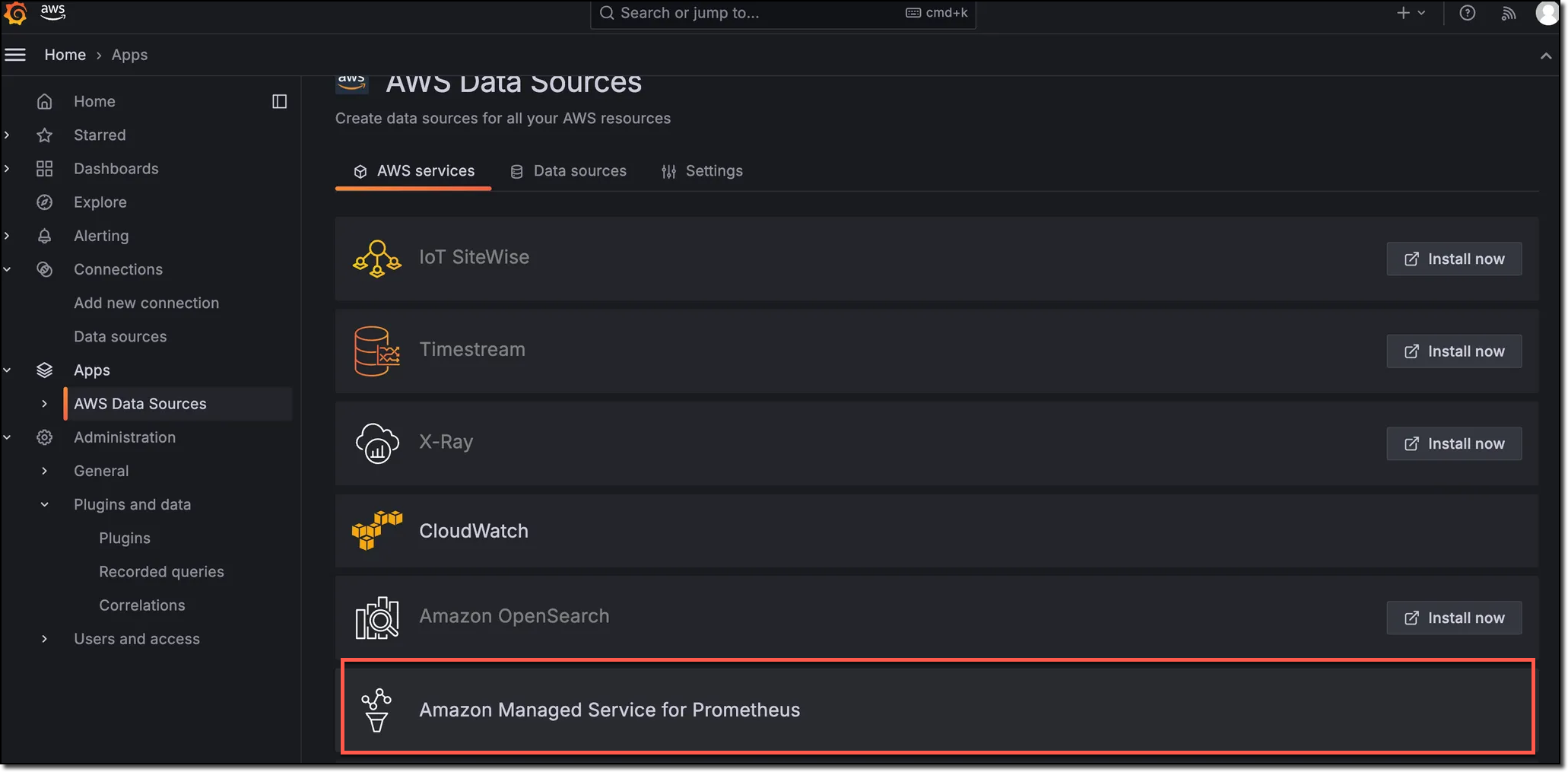
Task: Toggle the sidebar dock icon beside Home
Action: 279,100
